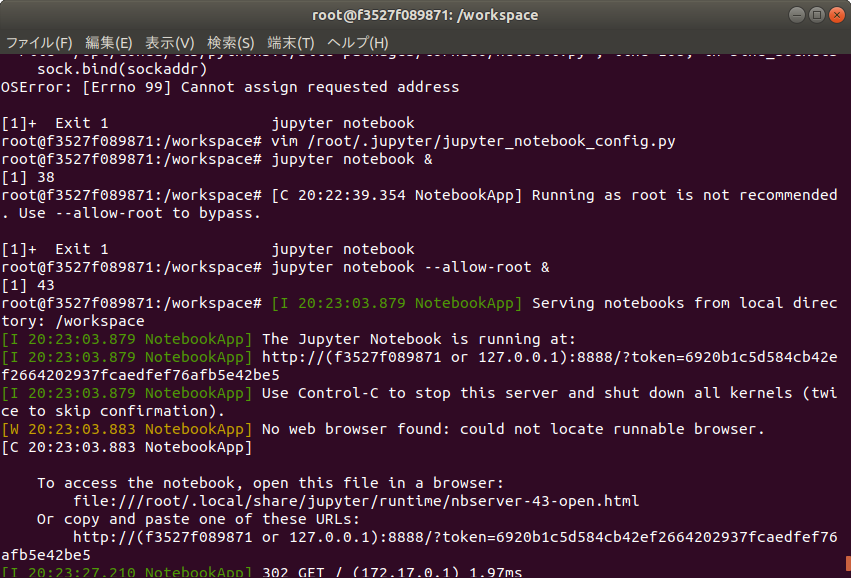Open the 編集(E) menu
851x578 pixels.
[109, 43]
